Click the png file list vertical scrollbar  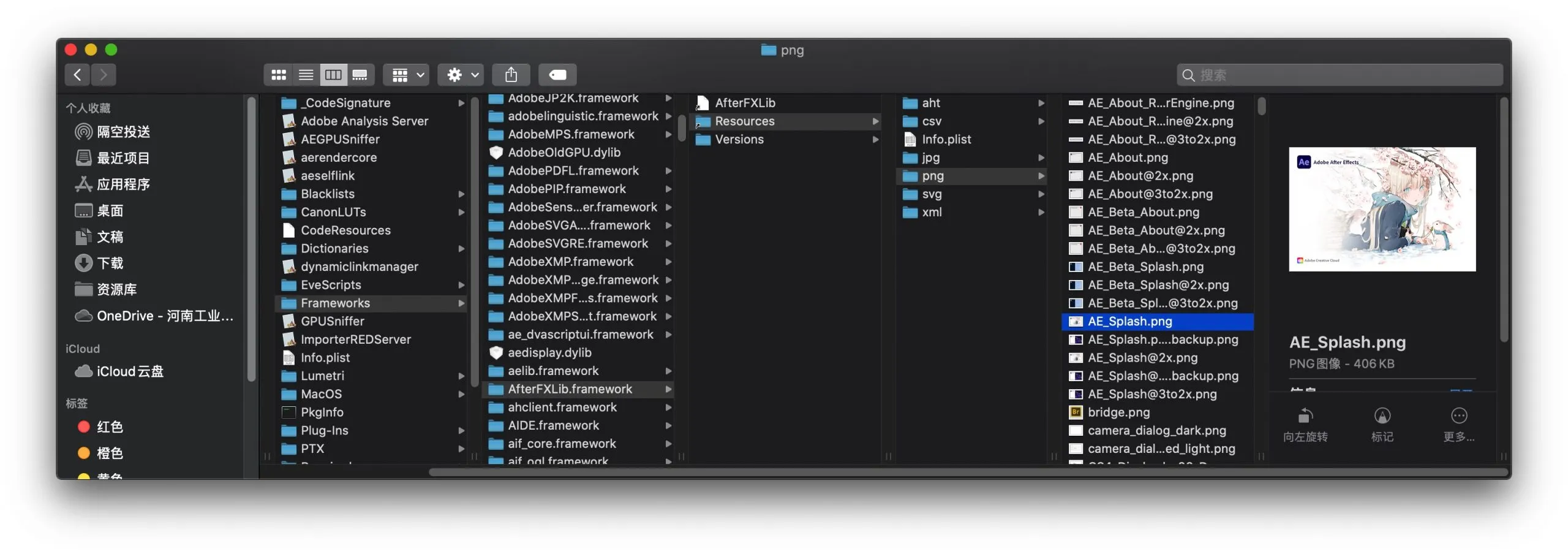1261,107
